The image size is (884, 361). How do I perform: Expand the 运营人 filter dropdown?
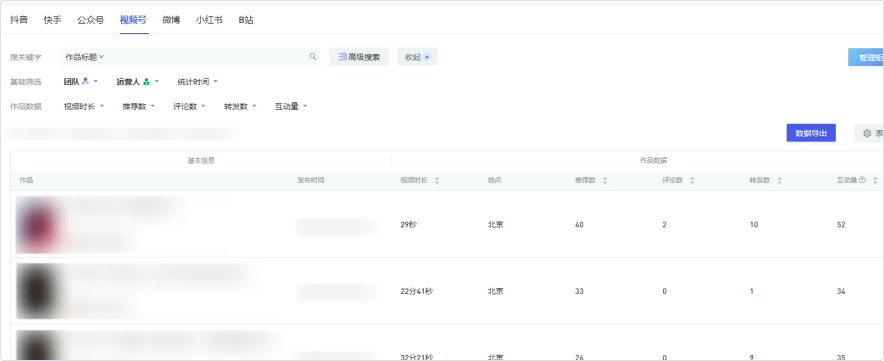coord(138,82)
